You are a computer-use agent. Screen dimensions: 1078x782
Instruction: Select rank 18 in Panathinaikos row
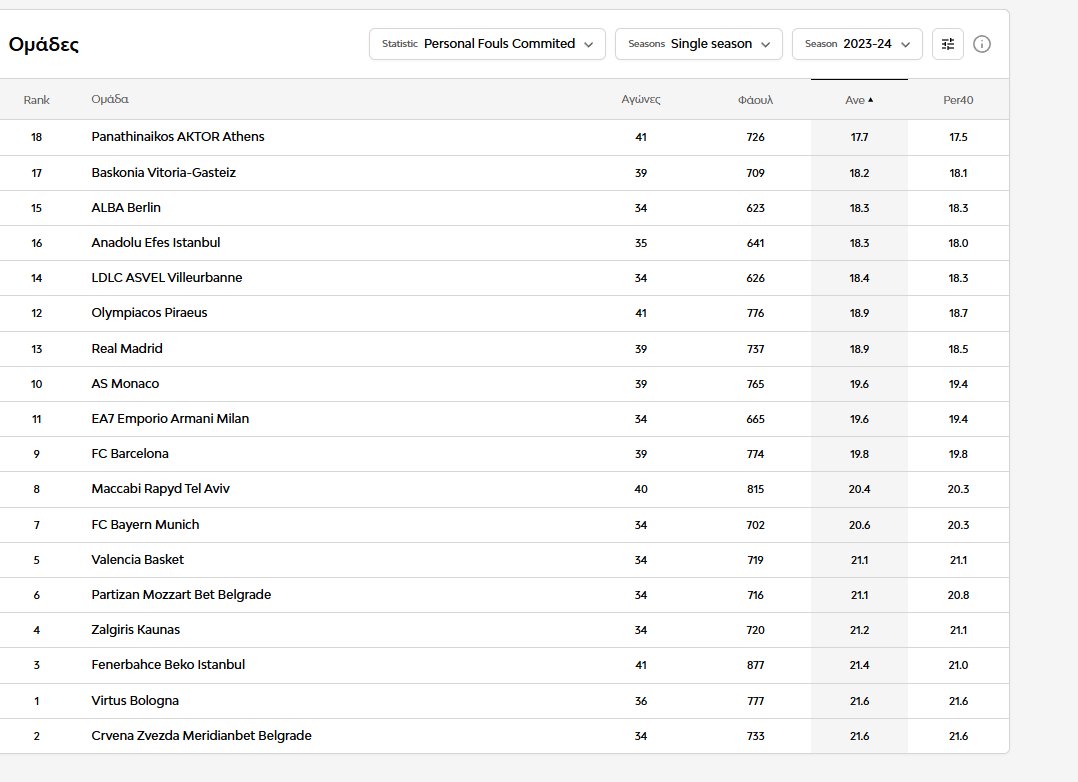pos(36,137)
